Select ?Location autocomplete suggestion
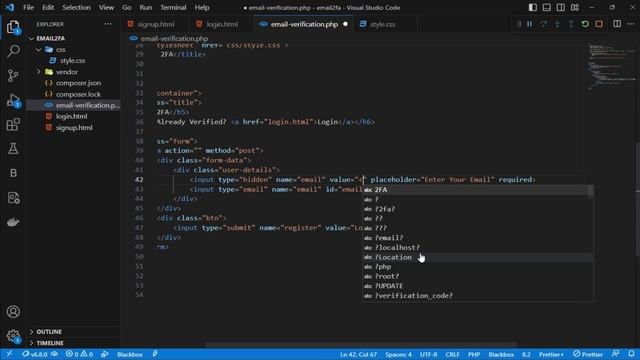The image size is (640, 360). coord(478,257)
